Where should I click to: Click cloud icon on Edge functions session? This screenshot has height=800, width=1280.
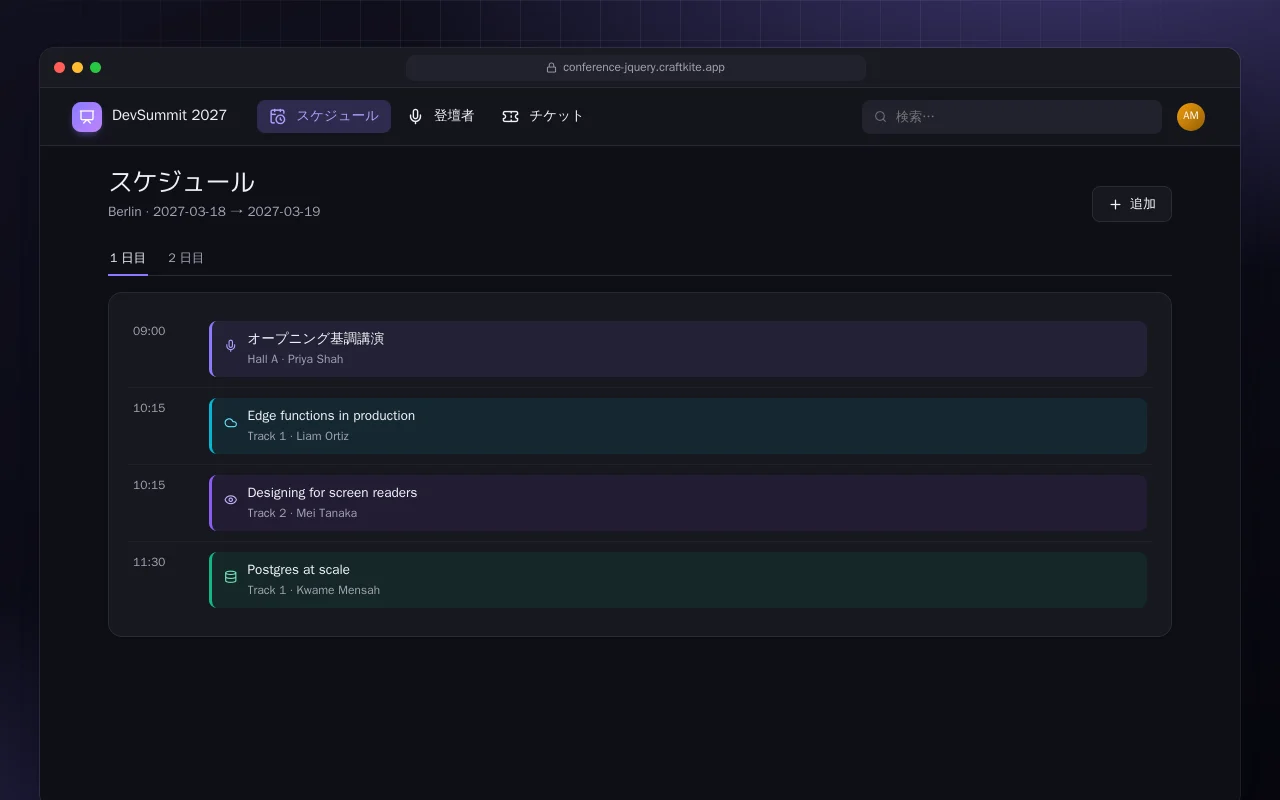(231, 422)
